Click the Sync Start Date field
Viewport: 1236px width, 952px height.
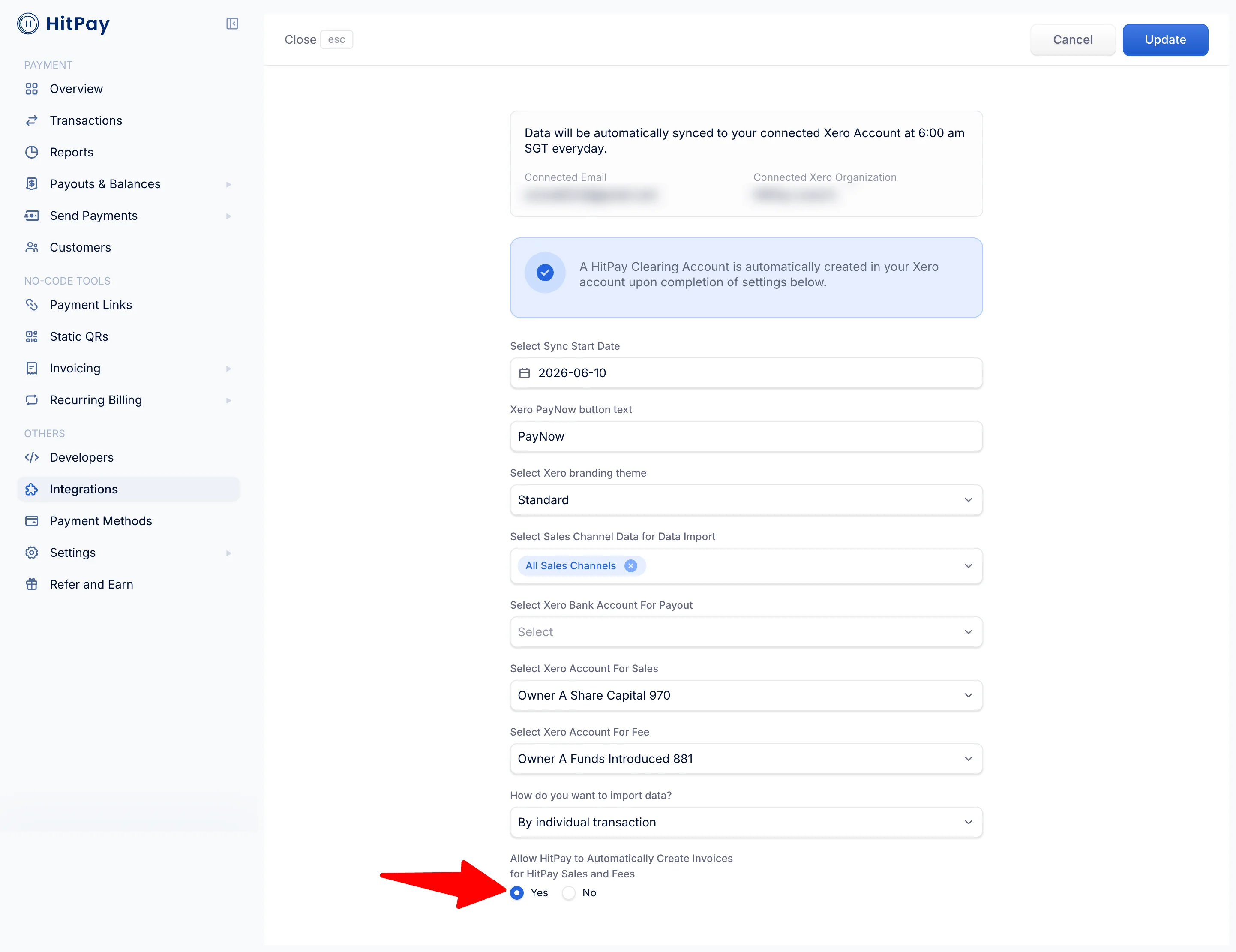point(746,373)
